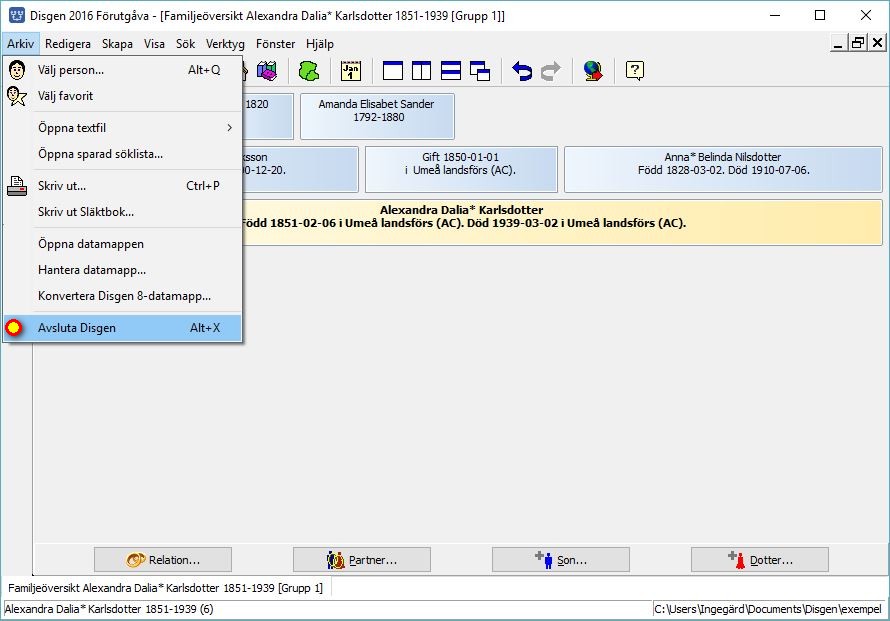Image resolution: width=890 pixels, height=621 pixels.
Task: Open the Hjälp menu
Action: point(320,44)
